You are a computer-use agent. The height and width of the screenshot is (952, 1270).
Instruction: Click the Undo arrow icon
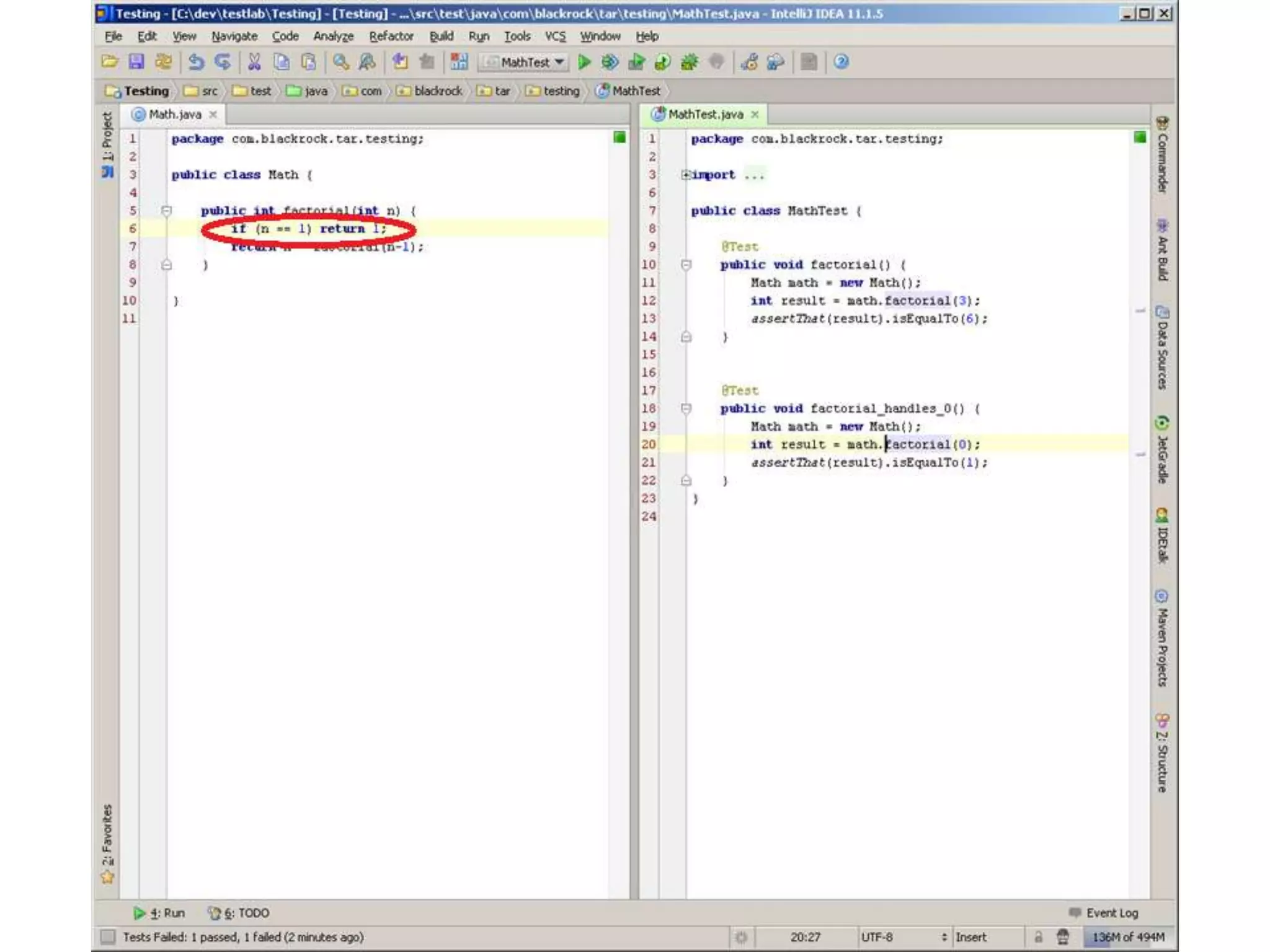coord(196,62)
